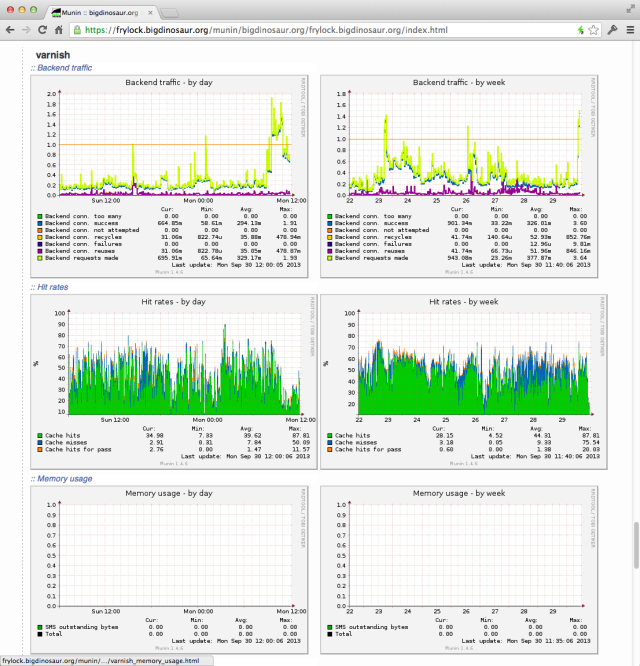Open the Hit rates link
Screen dimensions: 640x666
click(53, 287)
